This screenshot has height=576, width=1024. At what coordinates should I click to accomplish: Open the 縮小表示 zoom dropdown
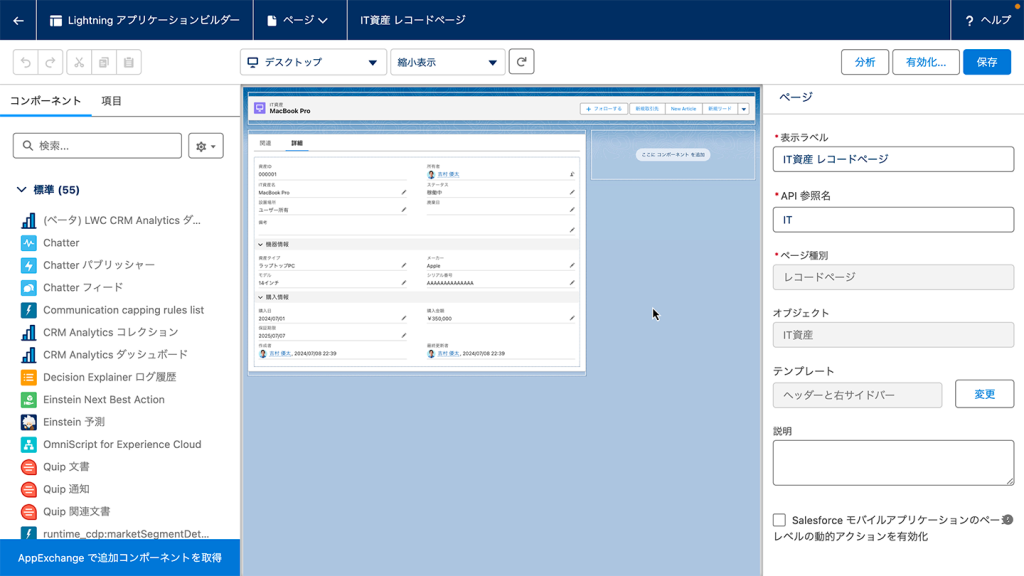point(447,62)
